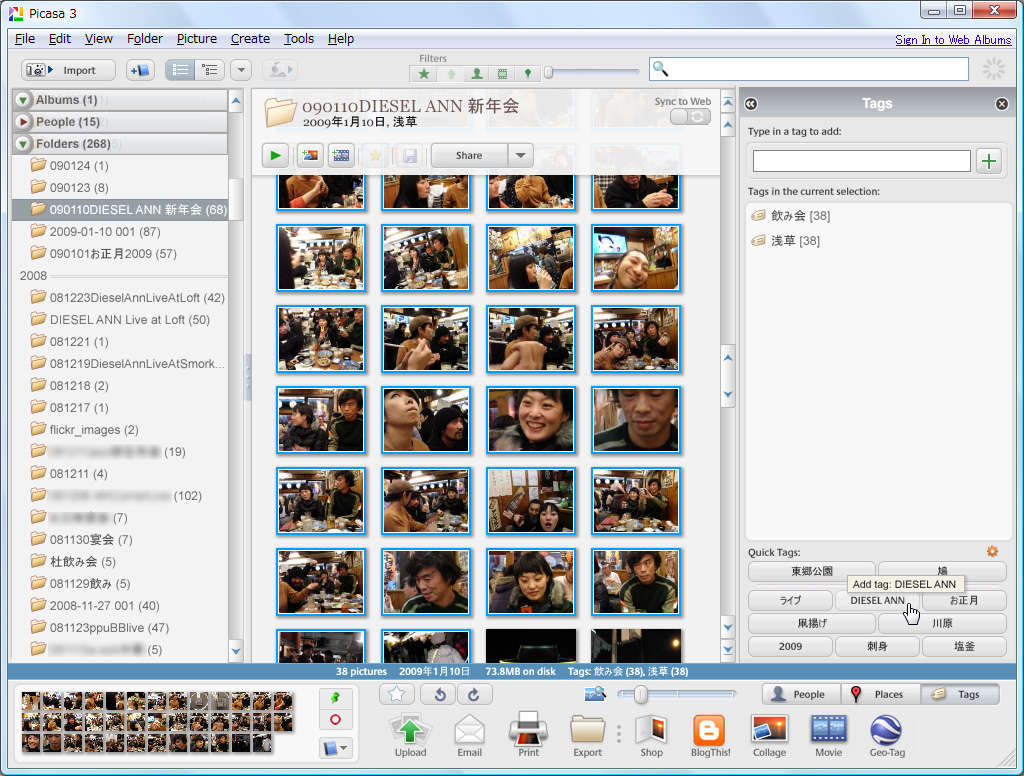
Task: Play fullscreen slideshow of folder
Action: click(275, 155)
